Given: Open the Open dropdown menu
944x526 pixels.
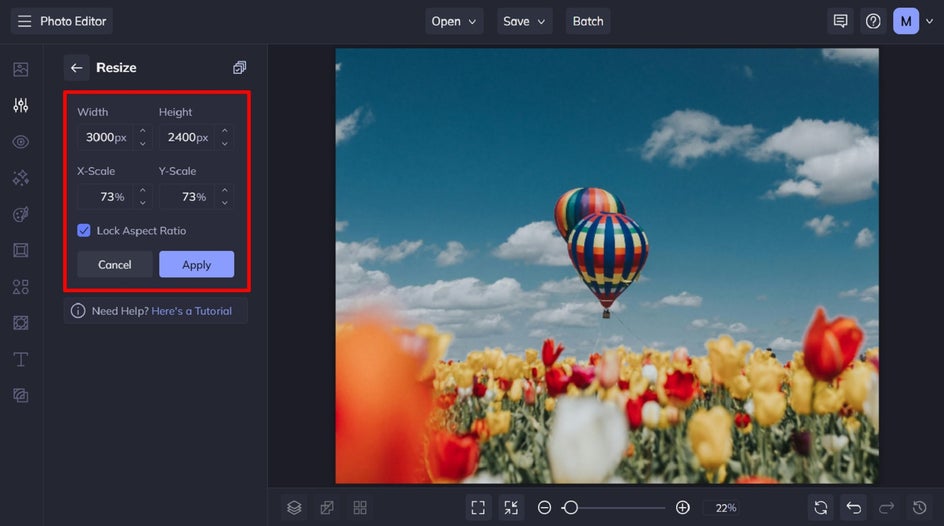Looking at the screenshot, I should (x=454, y=21).
